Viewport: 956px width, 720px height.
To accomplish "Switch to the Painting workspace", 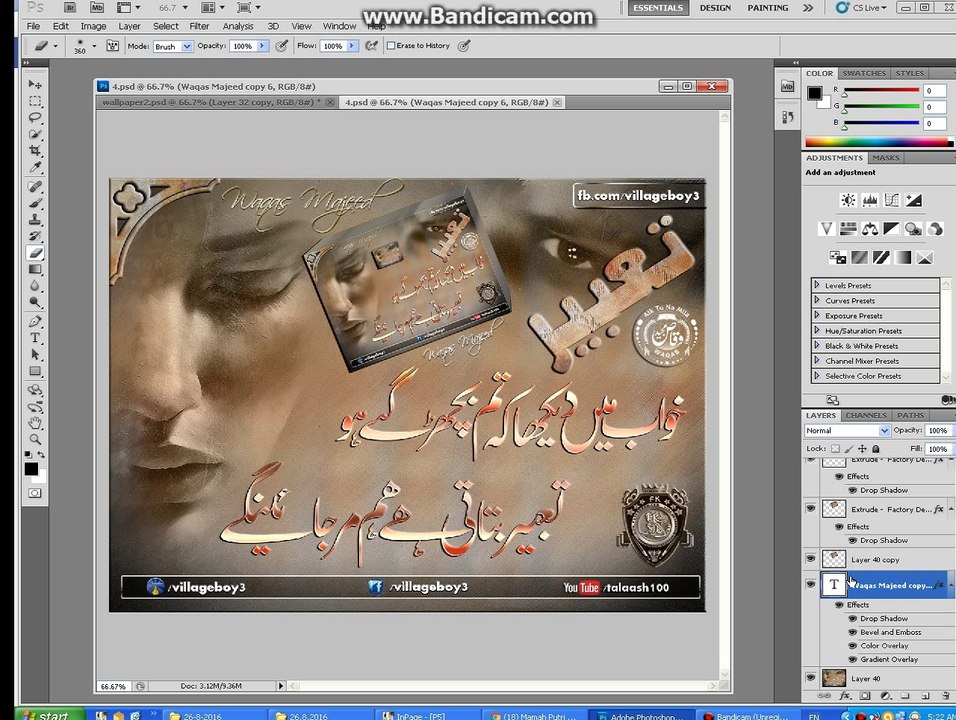I will click(768, 8).
